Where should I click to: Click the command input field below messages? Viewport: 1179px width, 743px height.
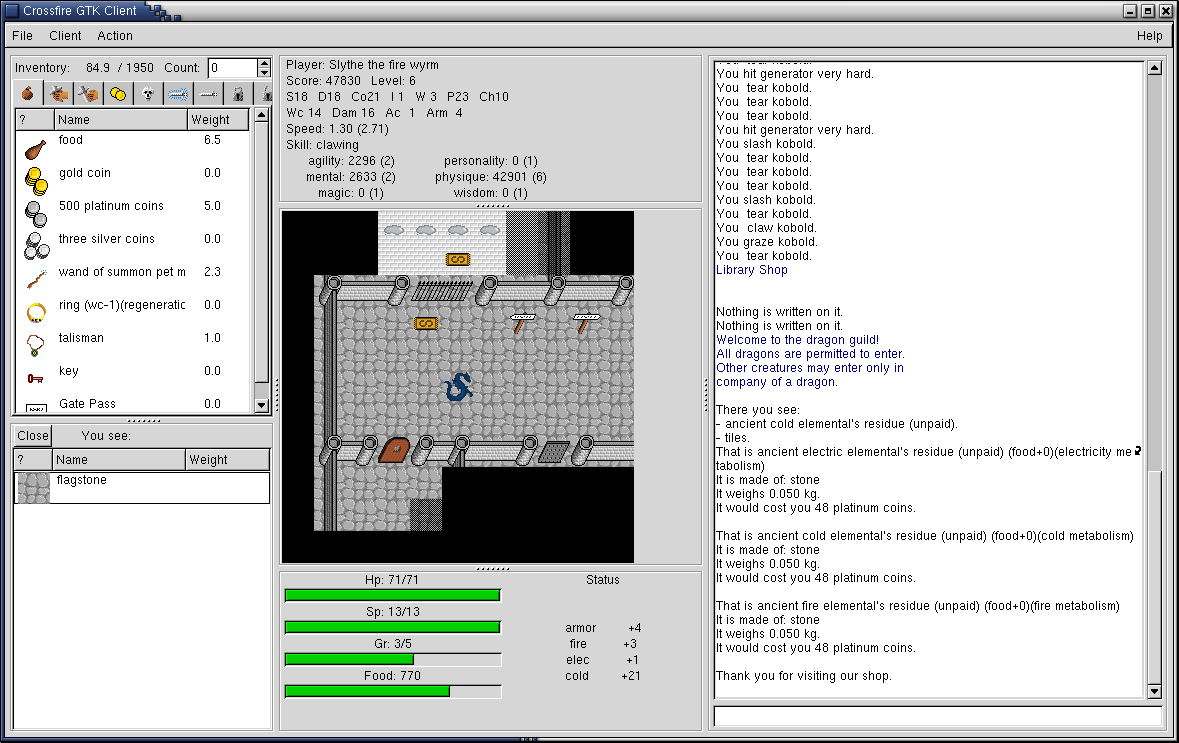click(937, 716)
